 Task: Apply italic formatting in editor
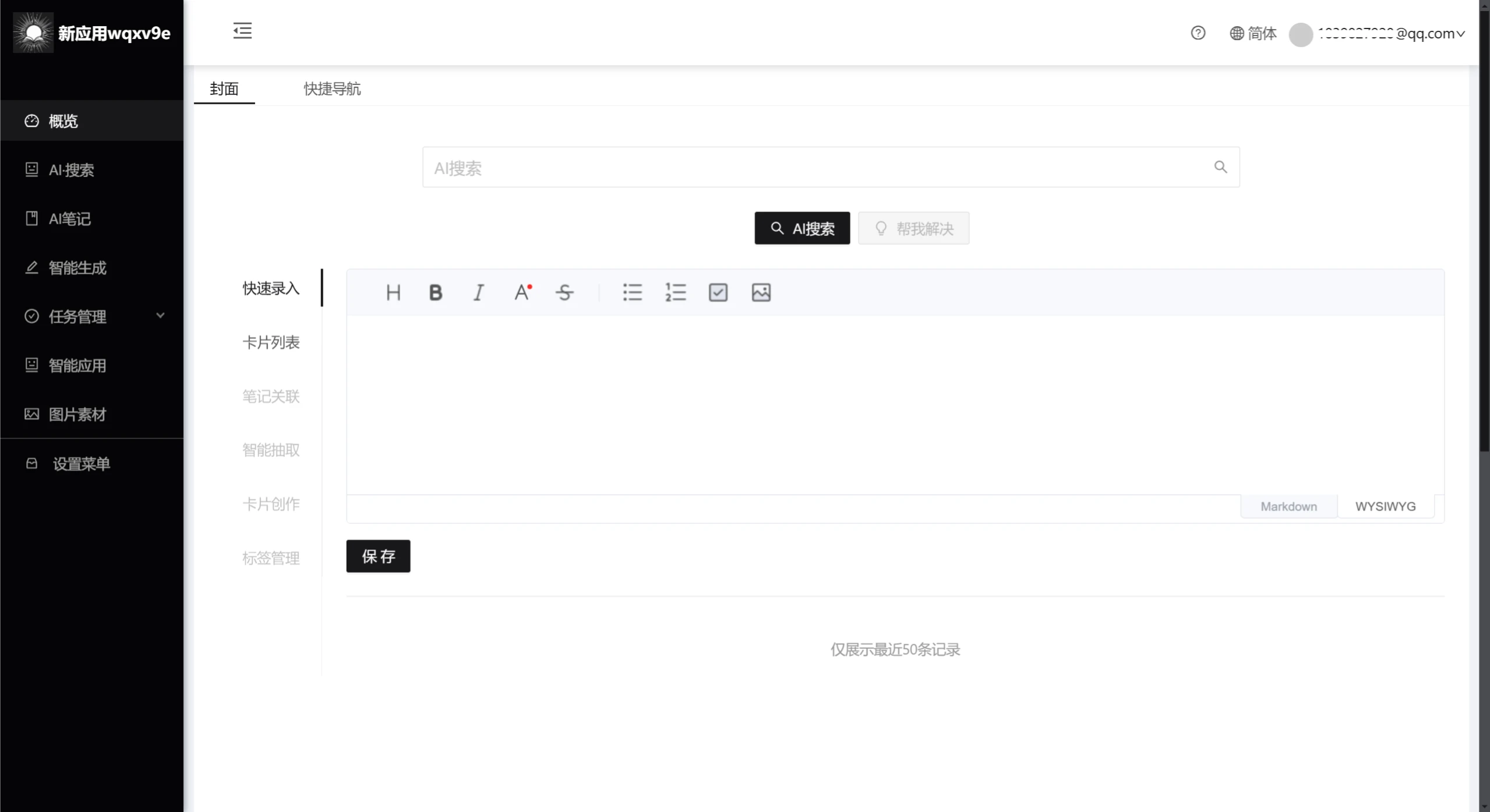pyautogui.click(x=478, y=292)
